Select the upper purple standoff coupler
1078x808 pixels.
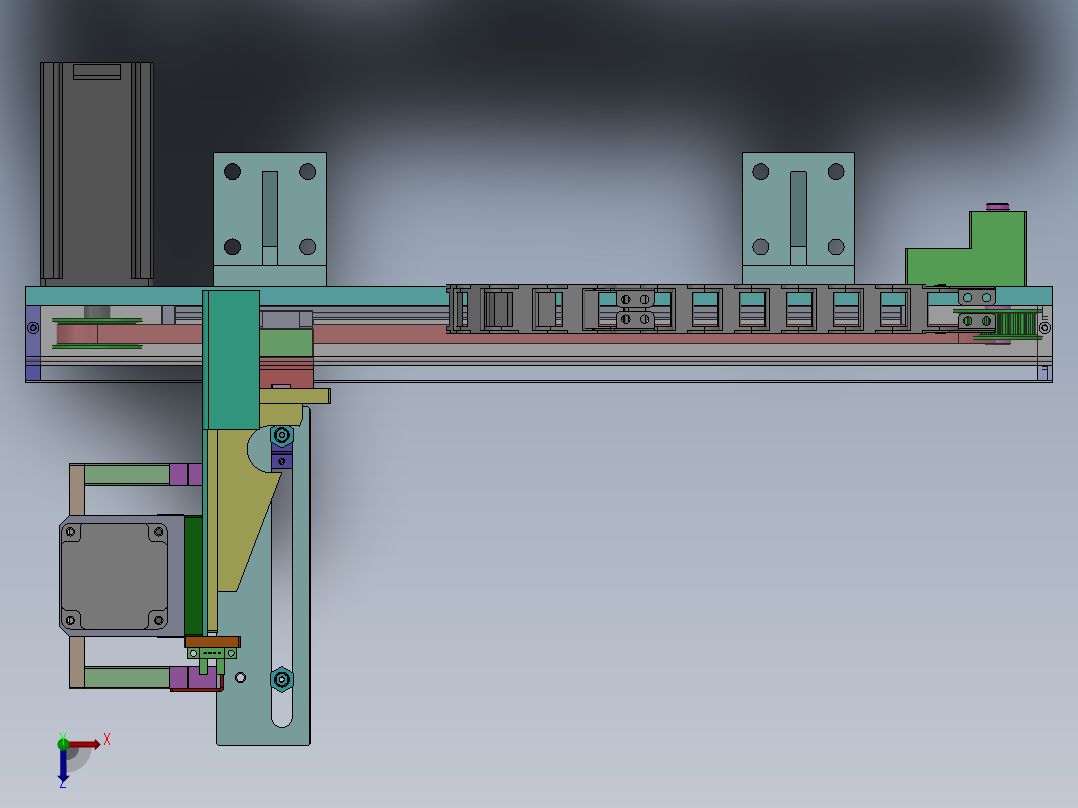[186, 474]
